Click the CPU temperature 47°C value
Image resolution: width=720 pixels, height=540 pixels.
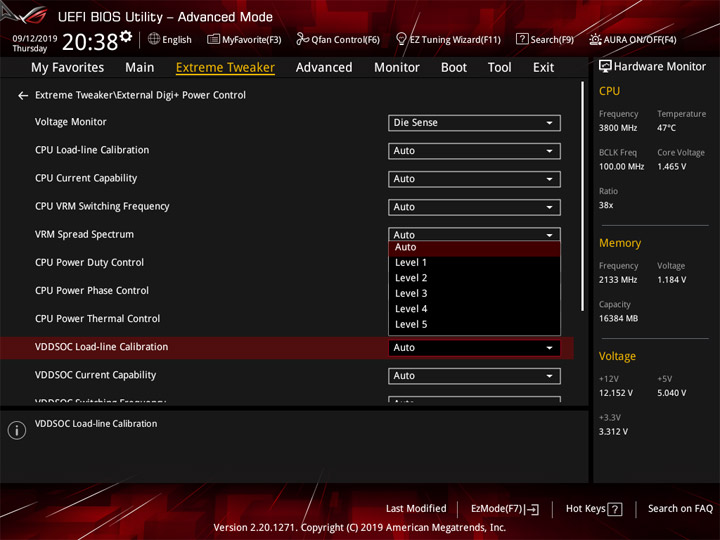(x=666, y=128)
